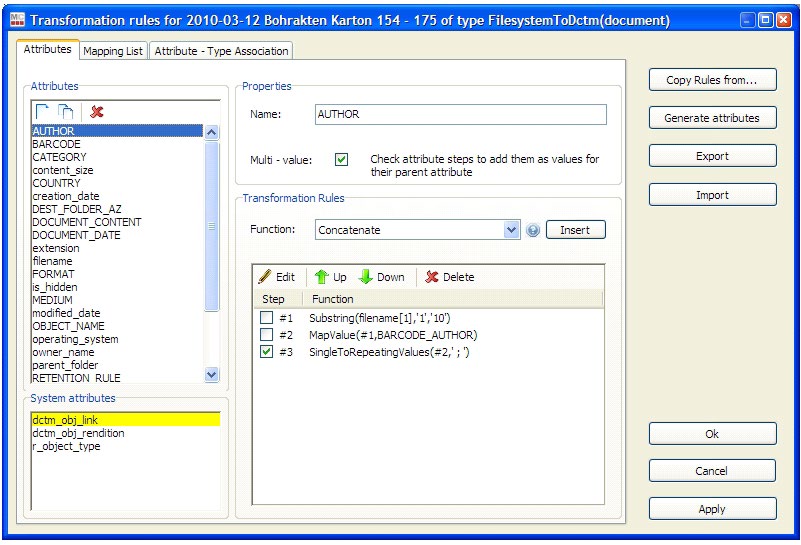Click the Cancel button
This screenshot has width=801, height=545.
click(x=713, y=471)
